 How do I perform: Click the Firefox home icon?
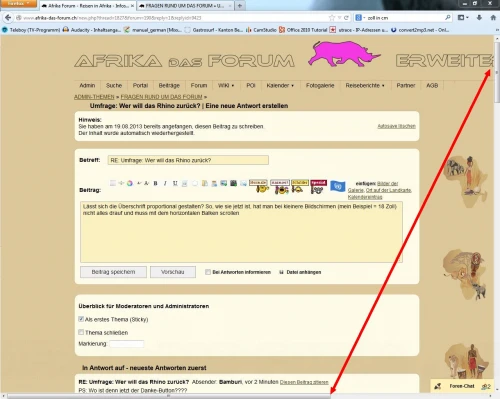[x=493, y=17]
